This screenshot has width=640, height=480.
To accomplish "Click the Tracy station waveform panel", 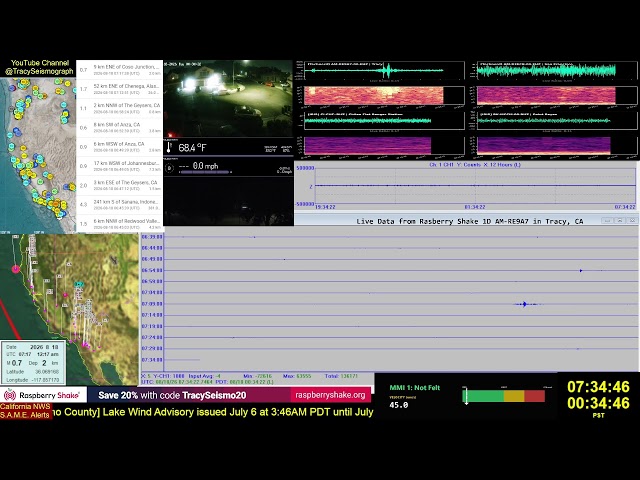I will coord(384,71).
